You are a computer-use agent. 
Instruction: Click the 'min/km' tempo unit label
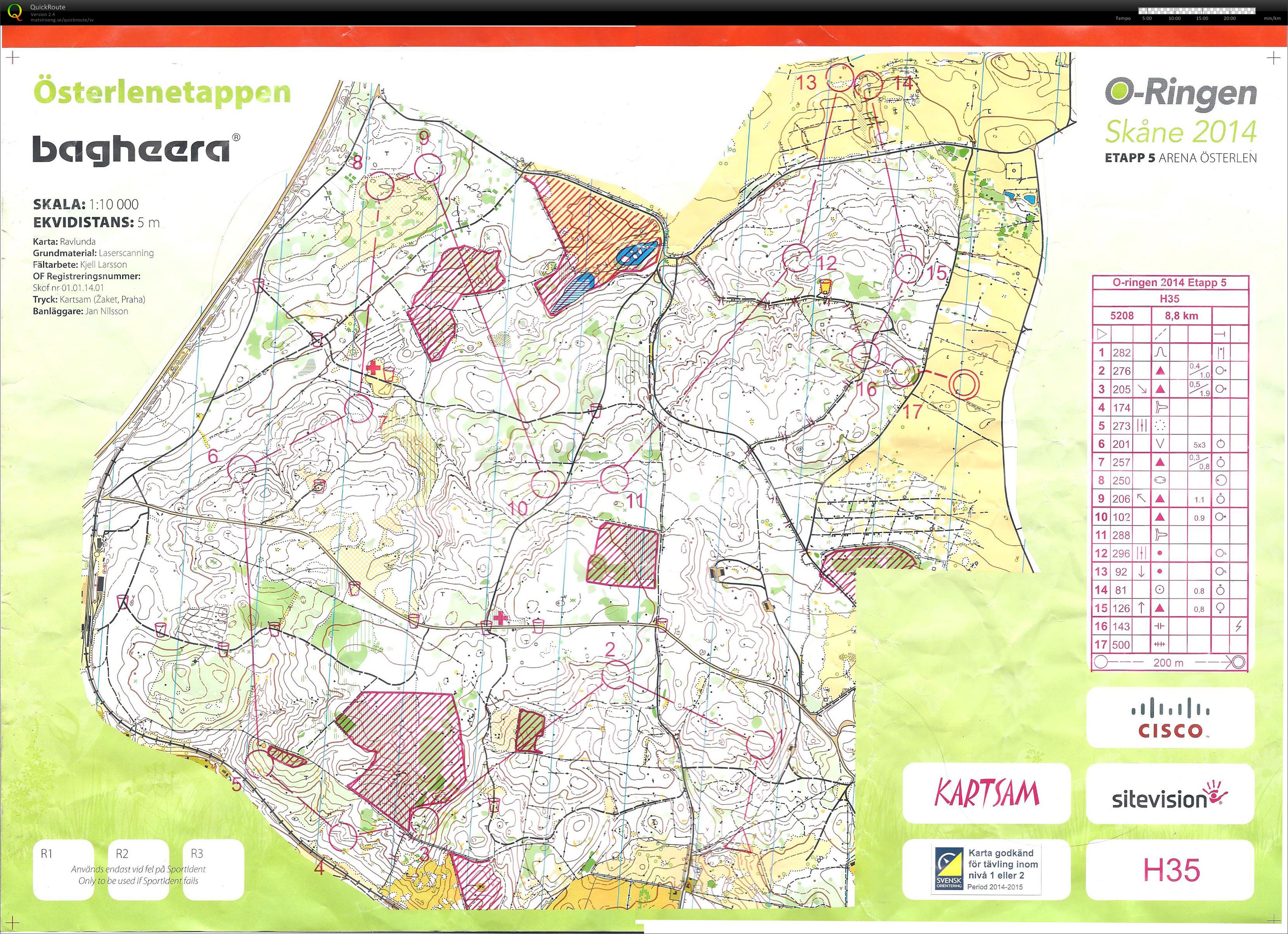(1272, 19)
